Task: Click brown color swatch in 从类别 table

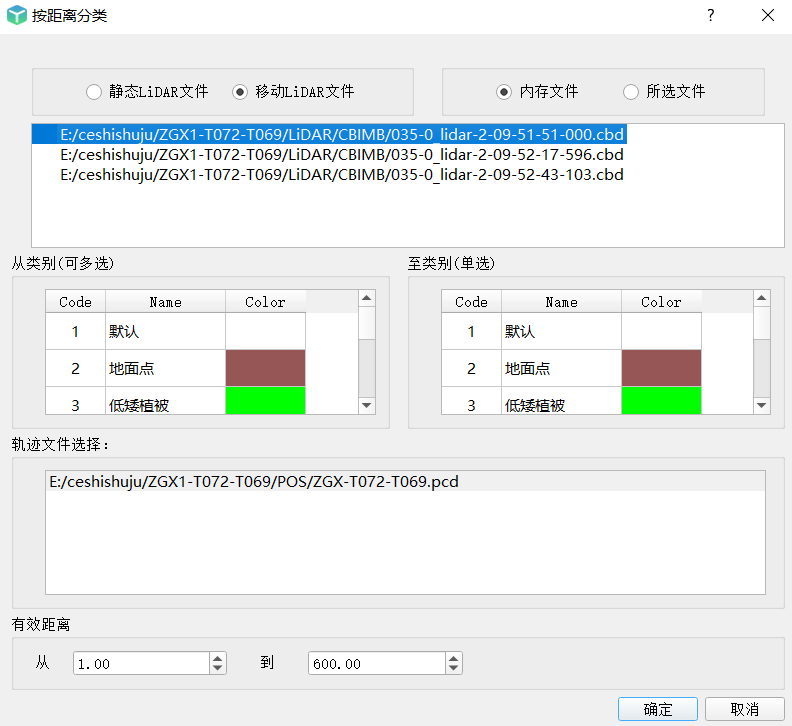Action: pyautogui.click(x=265, y=368)
